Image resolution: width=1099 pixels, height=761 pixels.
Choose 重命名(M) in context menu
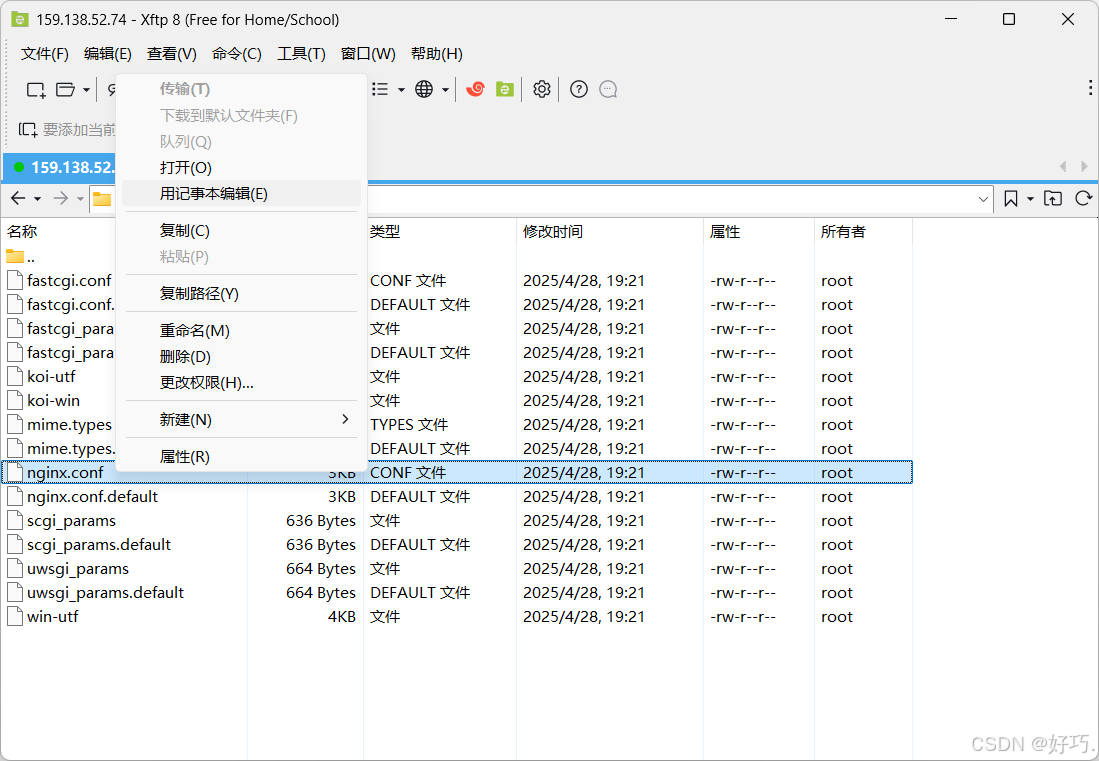[241, 331]
